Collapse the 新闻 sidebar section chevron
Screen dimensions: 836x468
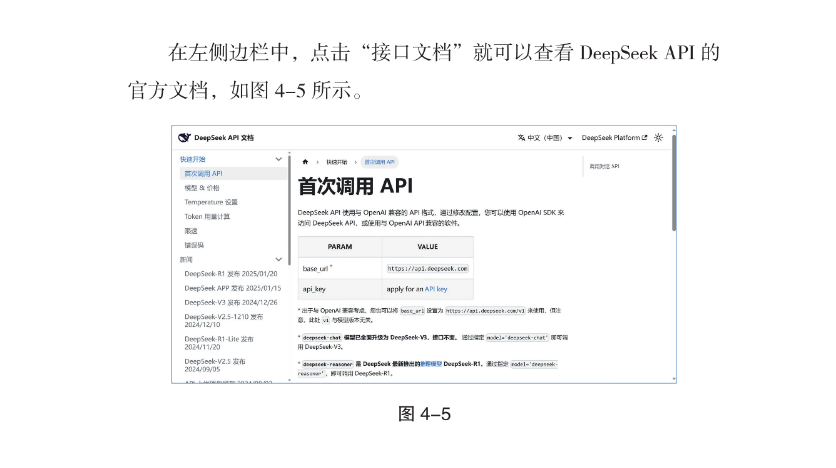point(278,259)
